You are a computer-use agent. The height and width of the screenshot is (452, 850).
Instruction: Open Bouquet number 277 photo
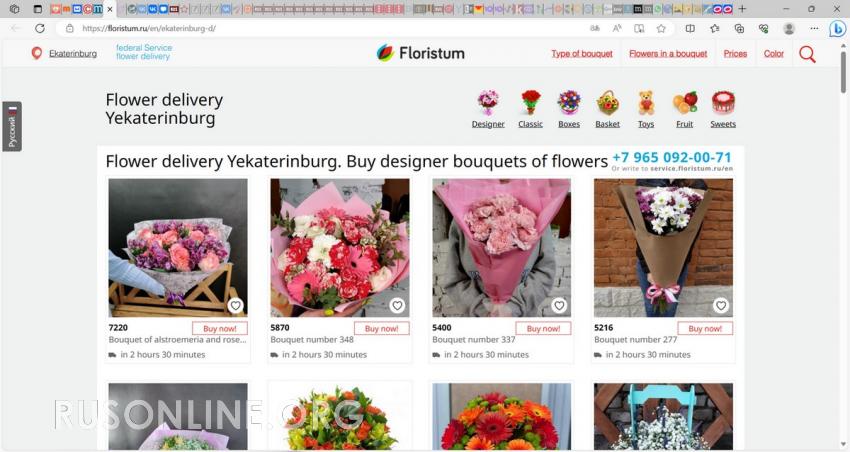(664, 248)
